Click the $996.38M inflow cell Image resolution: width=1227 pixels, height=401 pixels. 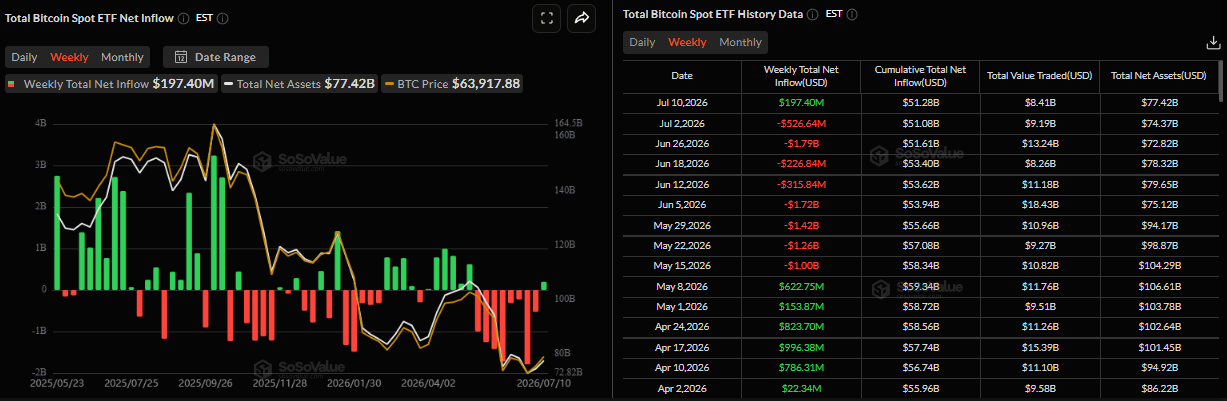click(x=800, y=347)
